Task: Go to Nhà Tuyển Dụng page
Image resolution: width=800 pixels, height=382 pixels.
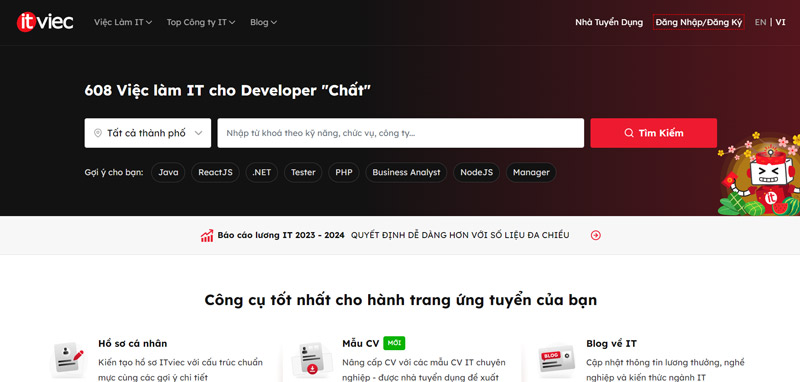Action: pyautogui.click(x=609, y=22)
